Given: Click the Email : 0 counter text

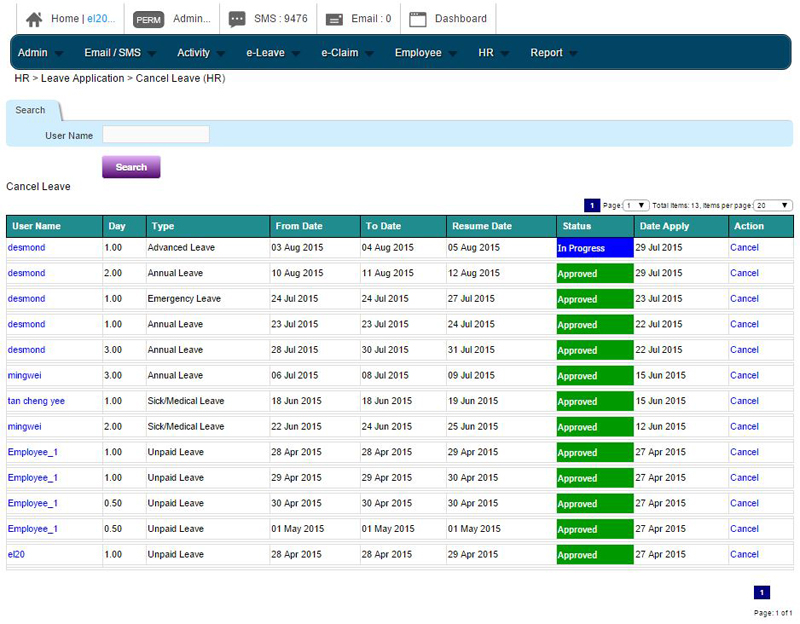Looking at the screenshot, I should click(371, 19).
